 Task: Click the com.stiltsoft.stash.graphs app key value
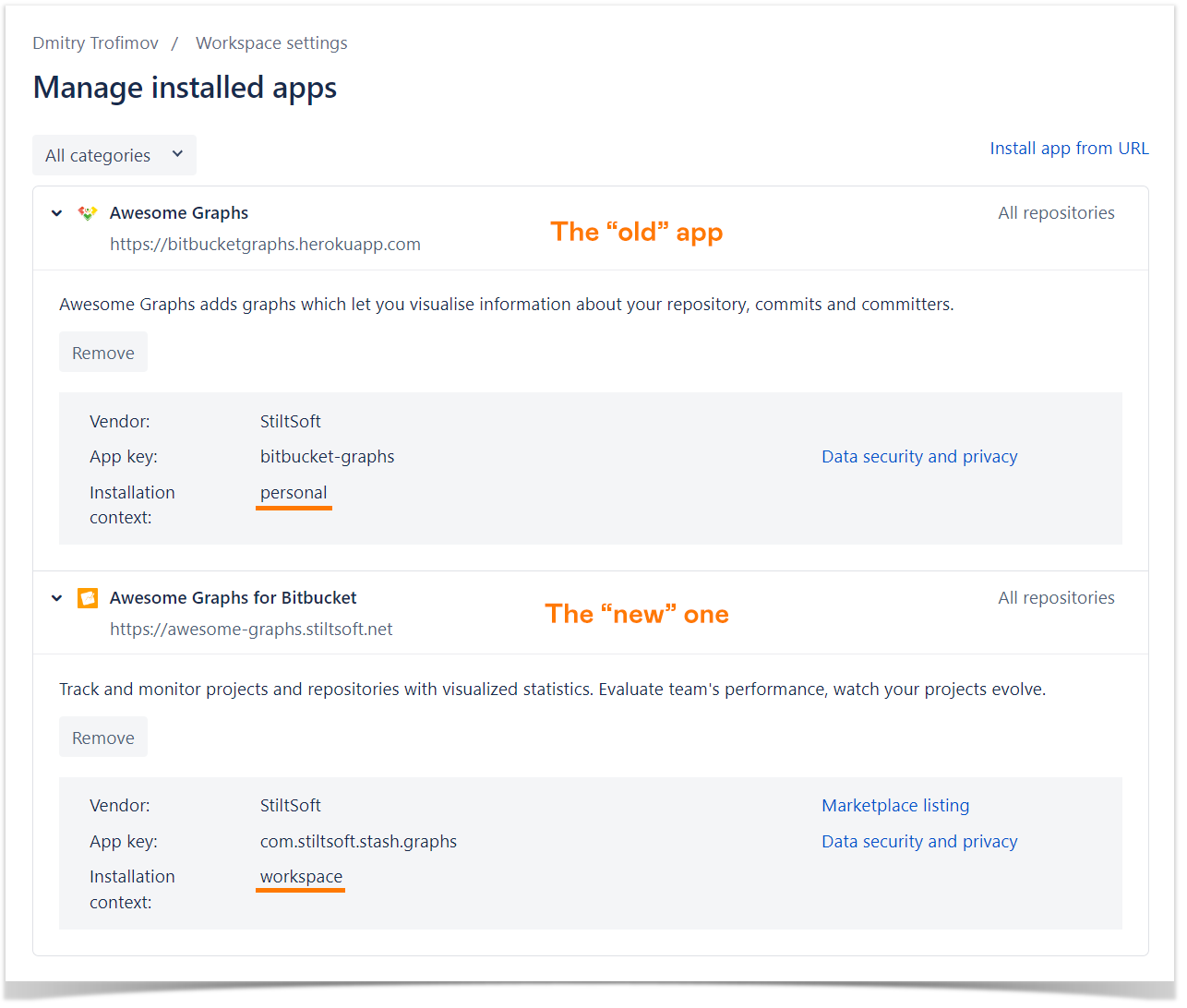pyautogui.click(x=358, y=842)
